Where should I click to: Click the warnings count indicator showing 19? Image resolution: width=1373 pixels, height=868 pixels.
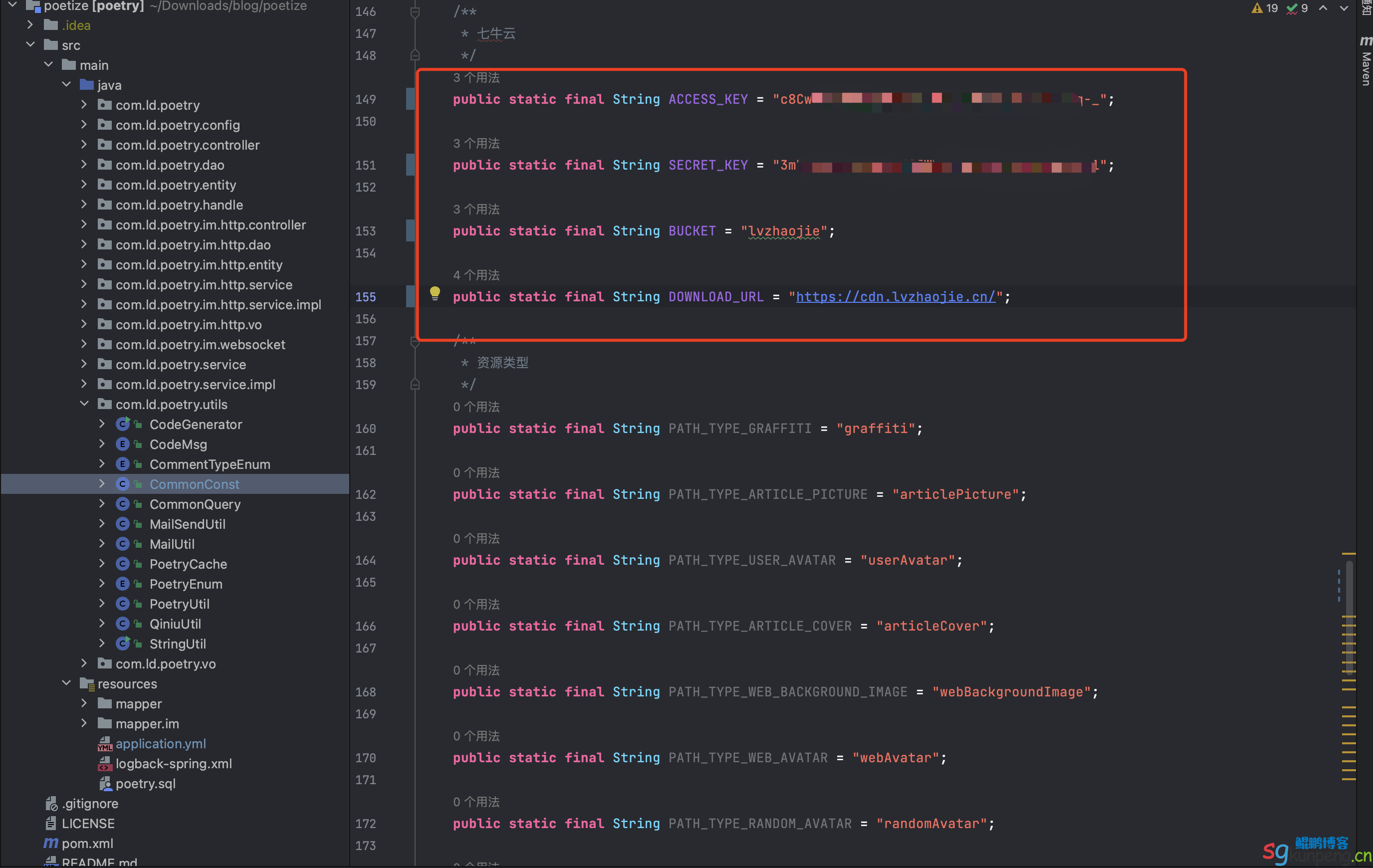(x=1265, y=8)
